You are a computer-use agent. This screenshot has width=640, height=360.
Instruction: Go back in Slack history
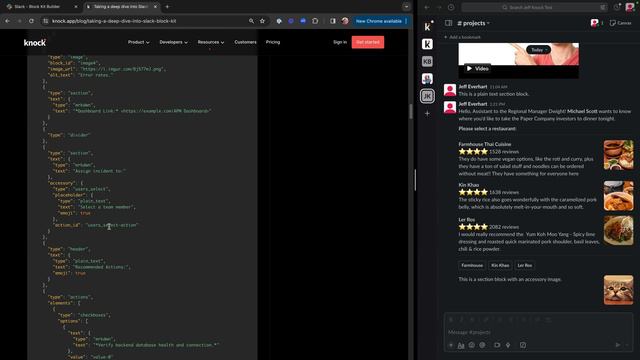pyautogui.click(x=427, y=7)
